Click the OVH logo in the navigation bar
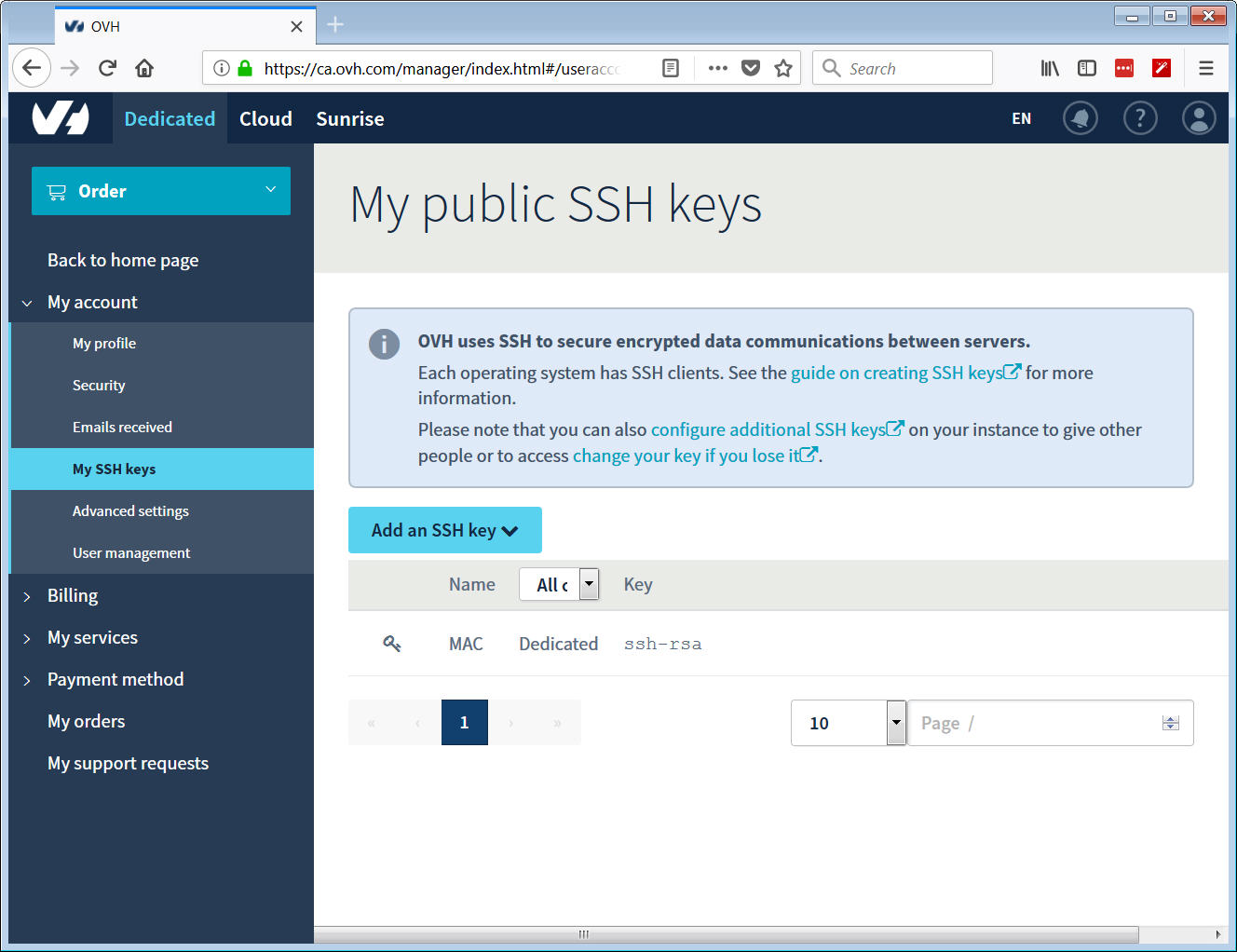 [x=61, y=117]
